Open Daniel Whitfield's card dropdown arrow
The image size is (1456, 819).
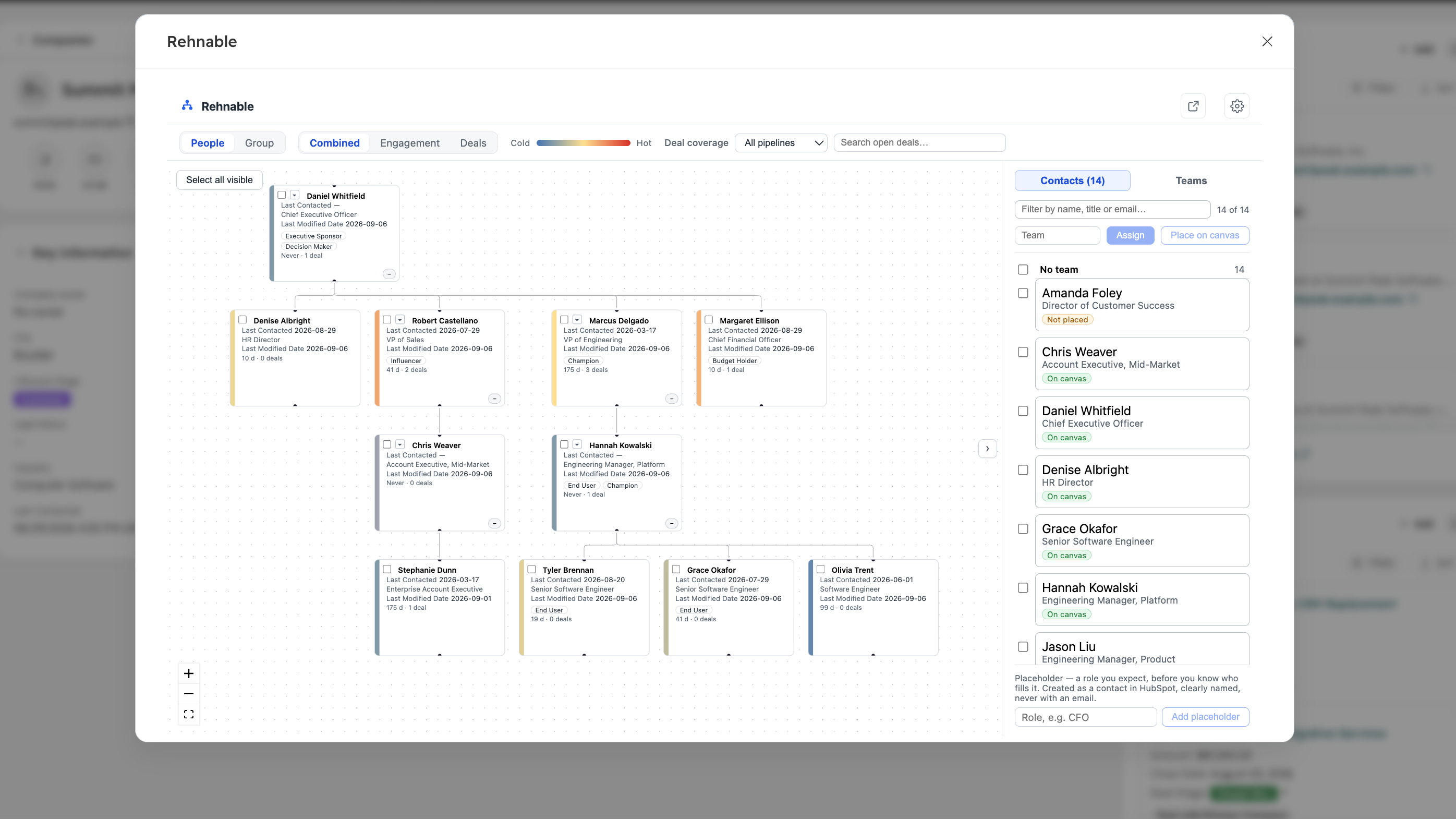[295, 195]
